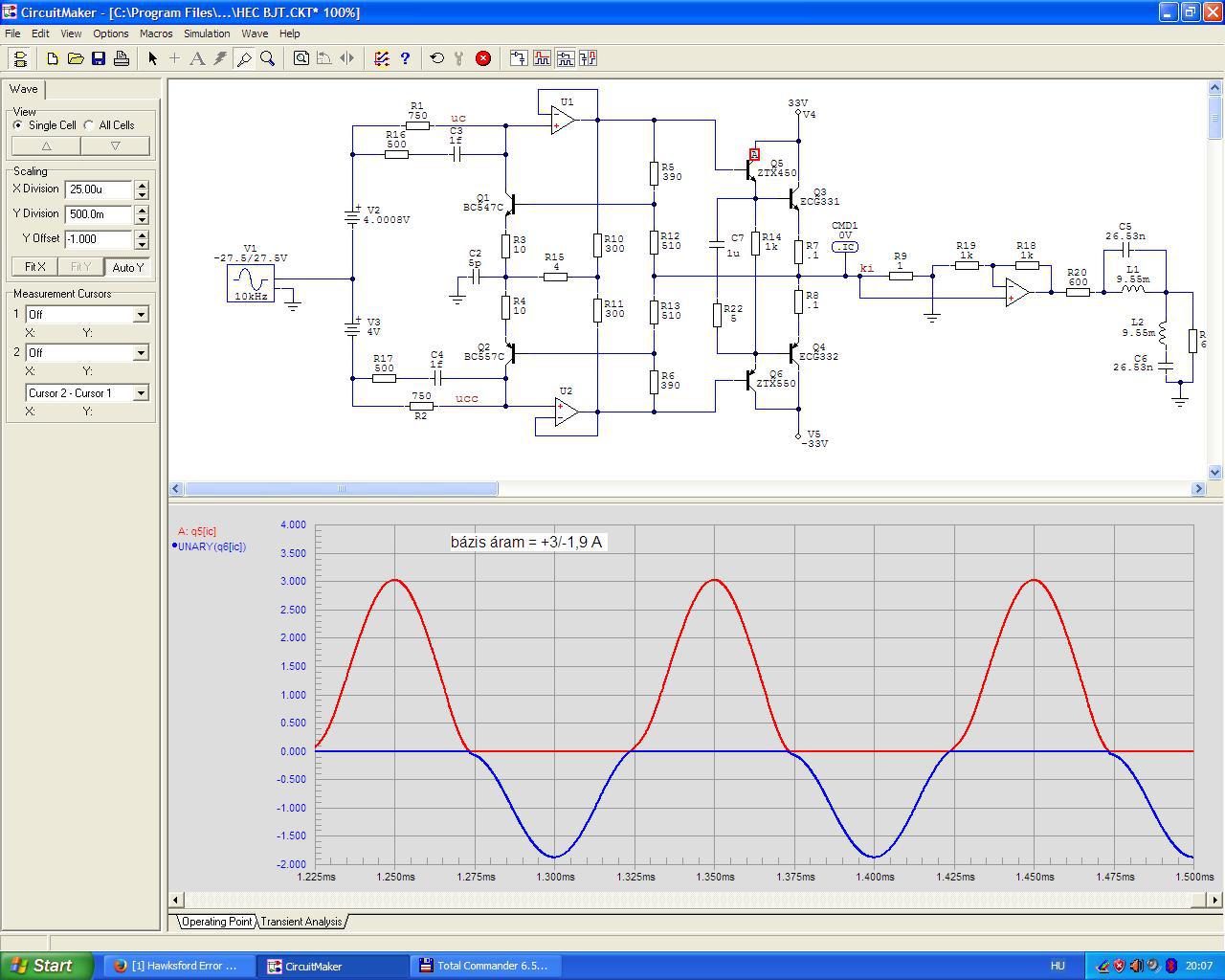Expand the Cursor 2 - Cursor 1 dropdown
The width and height of the screenshot is (1225, 980).
click(x=141, y=393)
